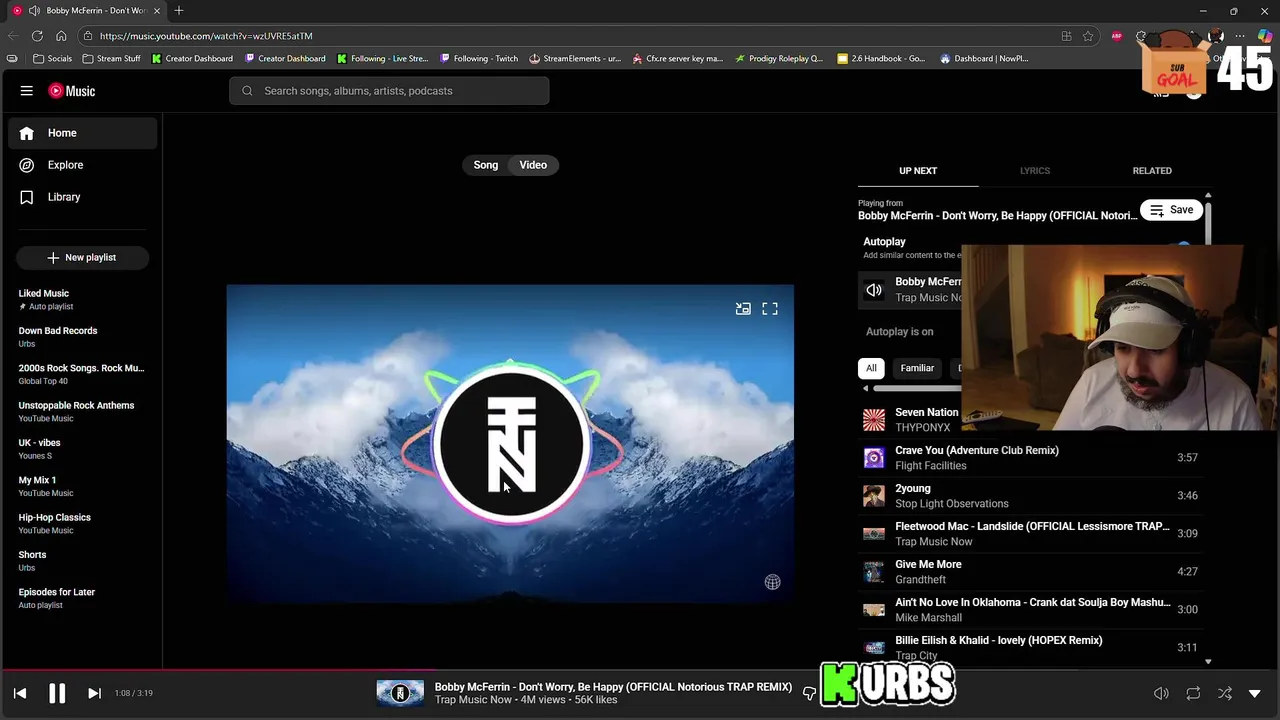The image size is (1280, 720).
Task: Skip to previous track
Action: pyautogui.click(x=20, y=693)
